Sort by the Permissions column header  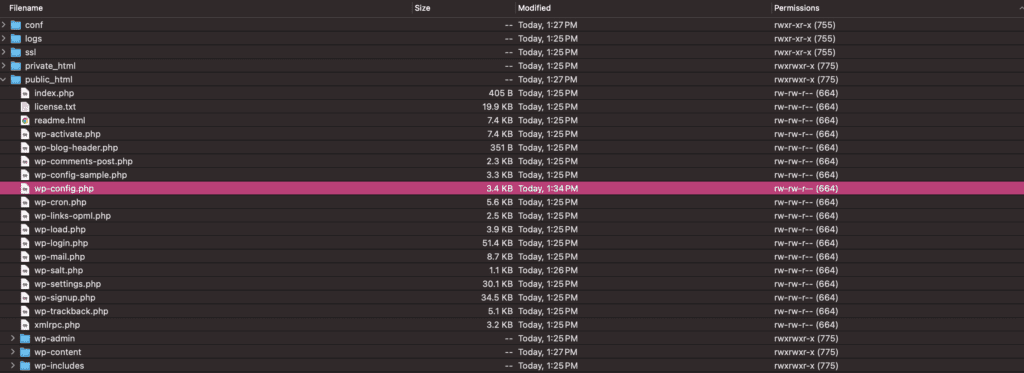(x=796, y=8)
